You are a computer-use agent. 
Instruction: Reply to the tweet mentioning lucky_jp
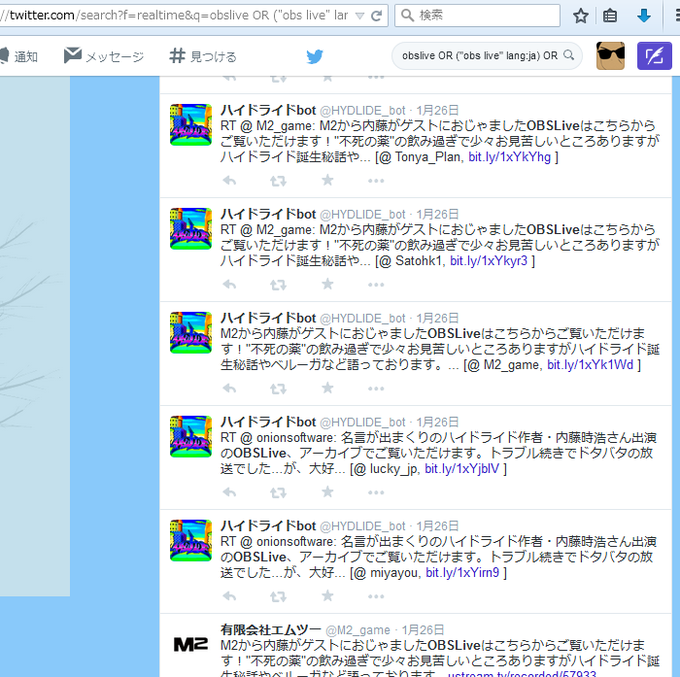pyautogui.click(x=229, y=492)
